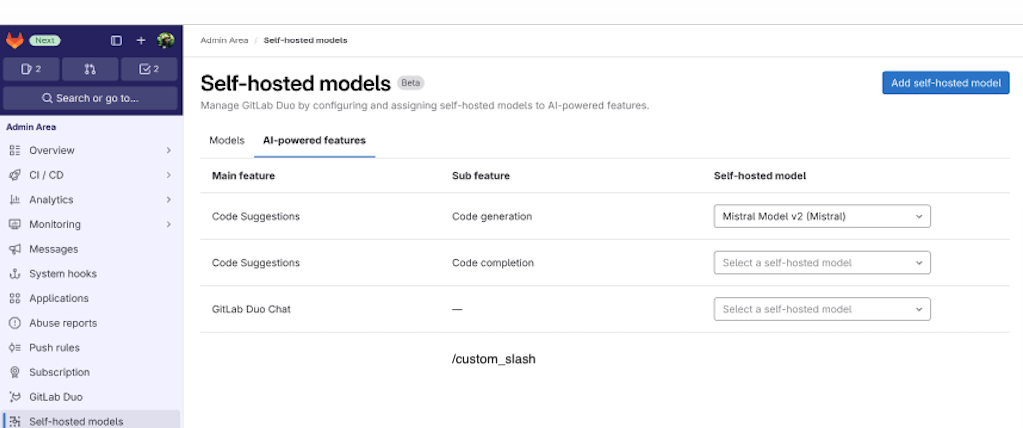The height and width of the screenshot is (428, 1023).
Task: Open the to-do list counter
Action: (149, 69)
